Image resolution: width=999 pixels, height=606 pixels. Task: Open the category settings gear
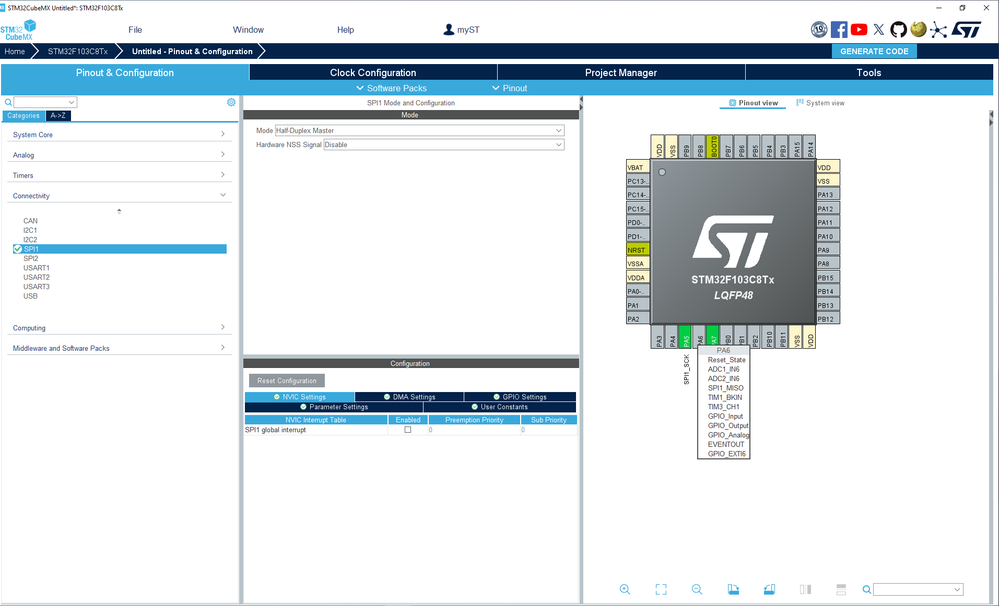(x=231, y=102)
